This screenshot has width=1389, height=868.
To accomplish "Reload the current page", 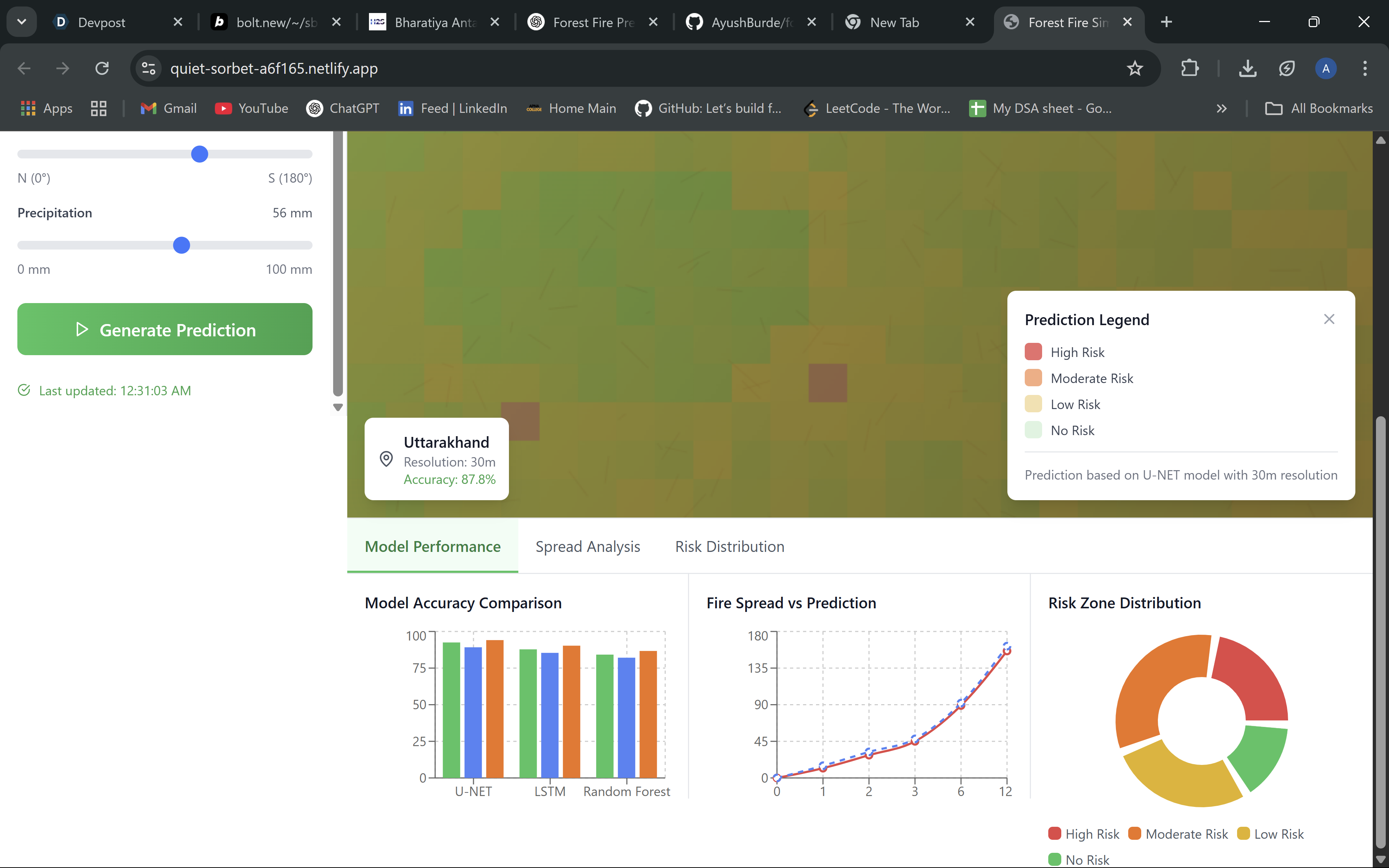I will coord(102,69).
